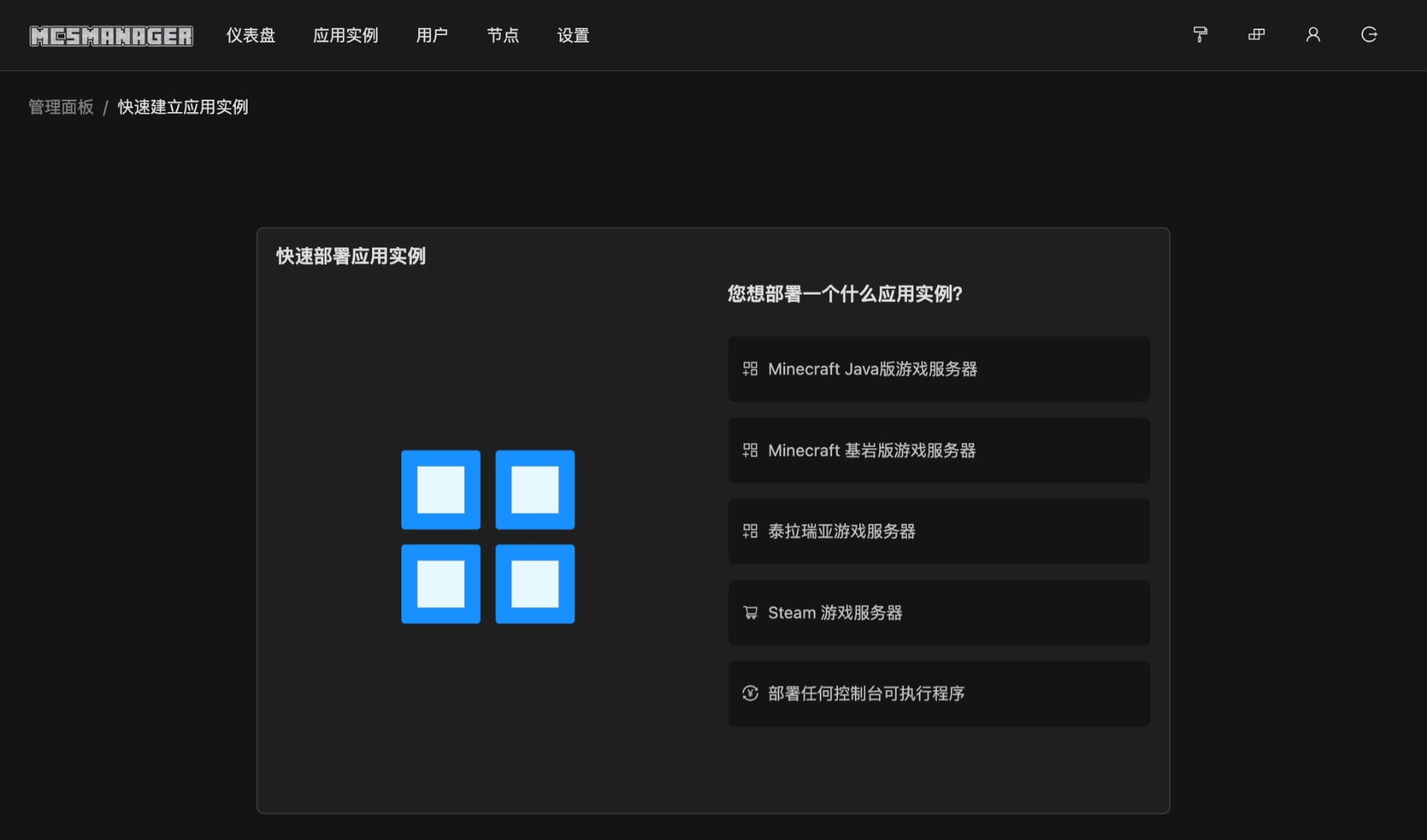The height and width of the screenshot is (840, 1427).
Task: Open the 节点 menu item
Action: (x=503, y=36)
